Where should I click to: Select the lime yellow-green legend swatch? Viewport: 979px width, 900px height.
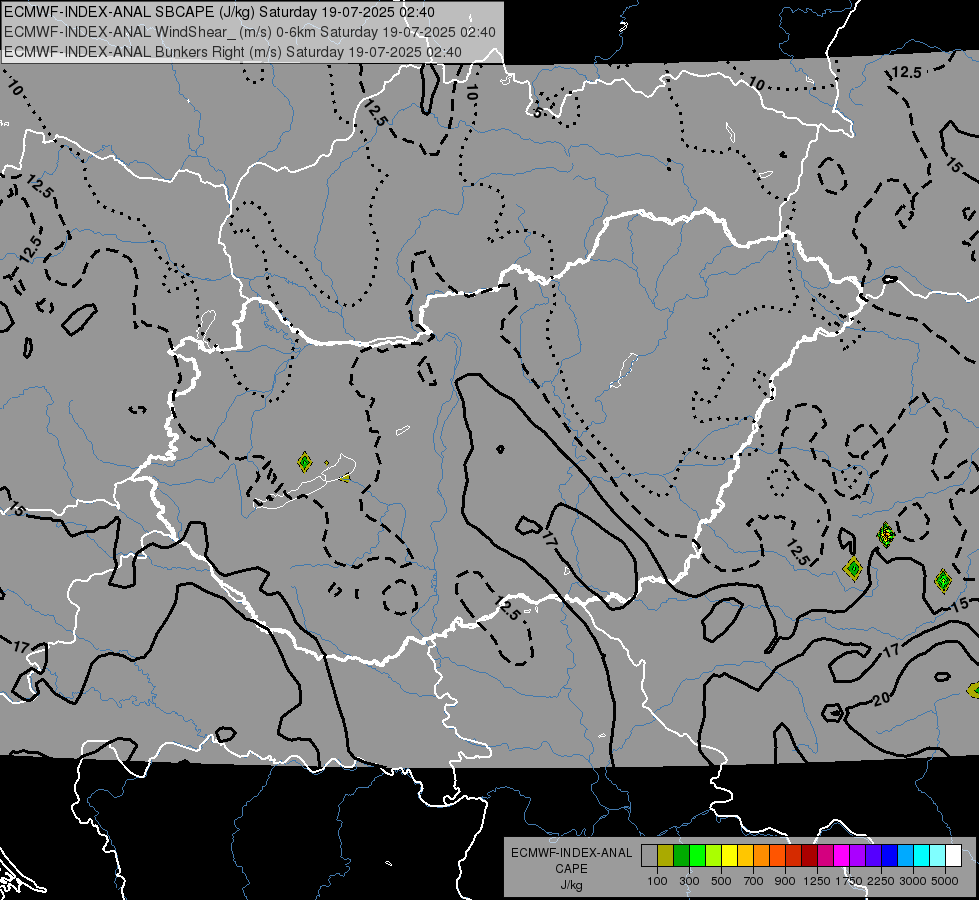pos(714,855)
